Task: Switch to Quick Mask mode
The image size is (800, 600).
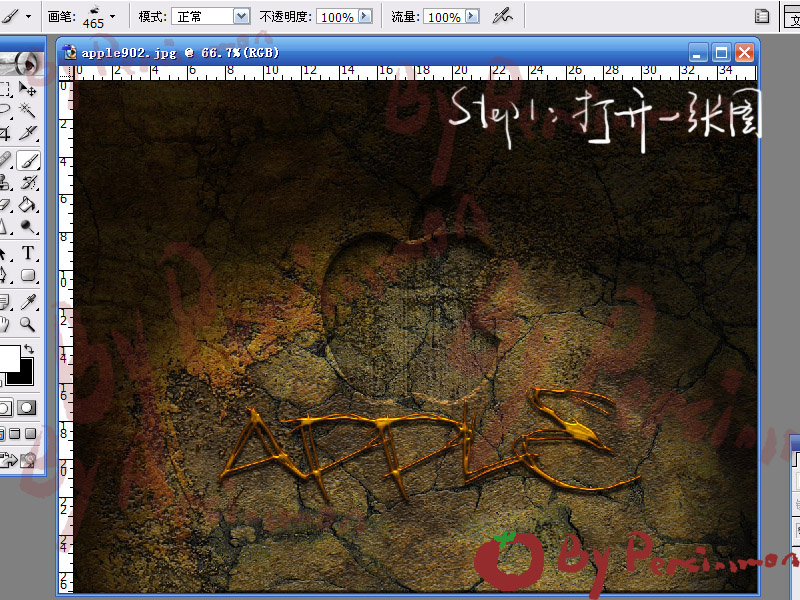Action: point(27,407)
